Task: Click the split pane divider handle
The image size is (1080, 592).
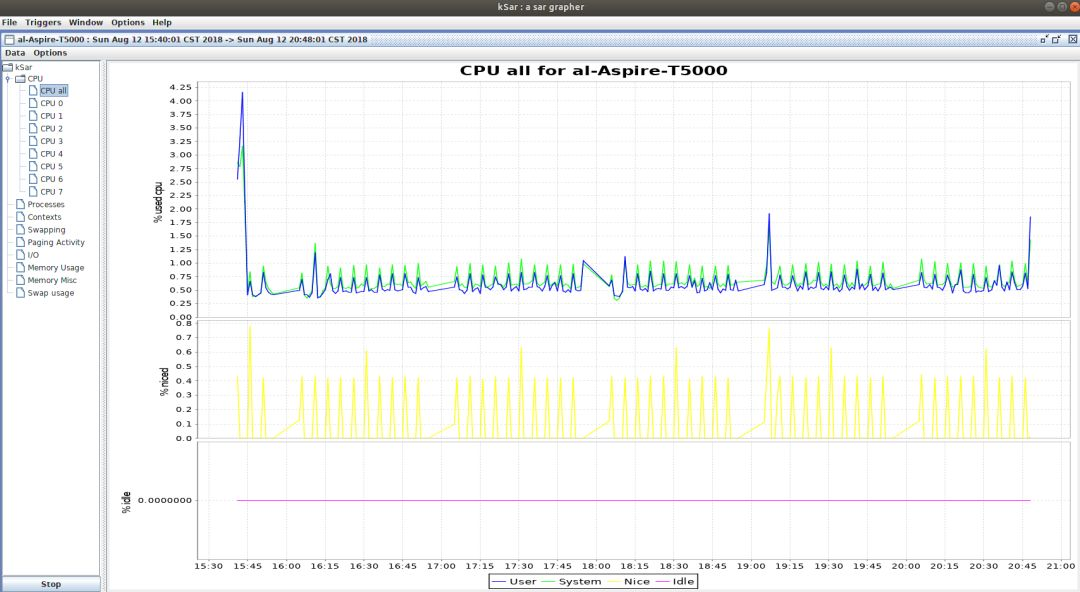Action: point(103,326)
